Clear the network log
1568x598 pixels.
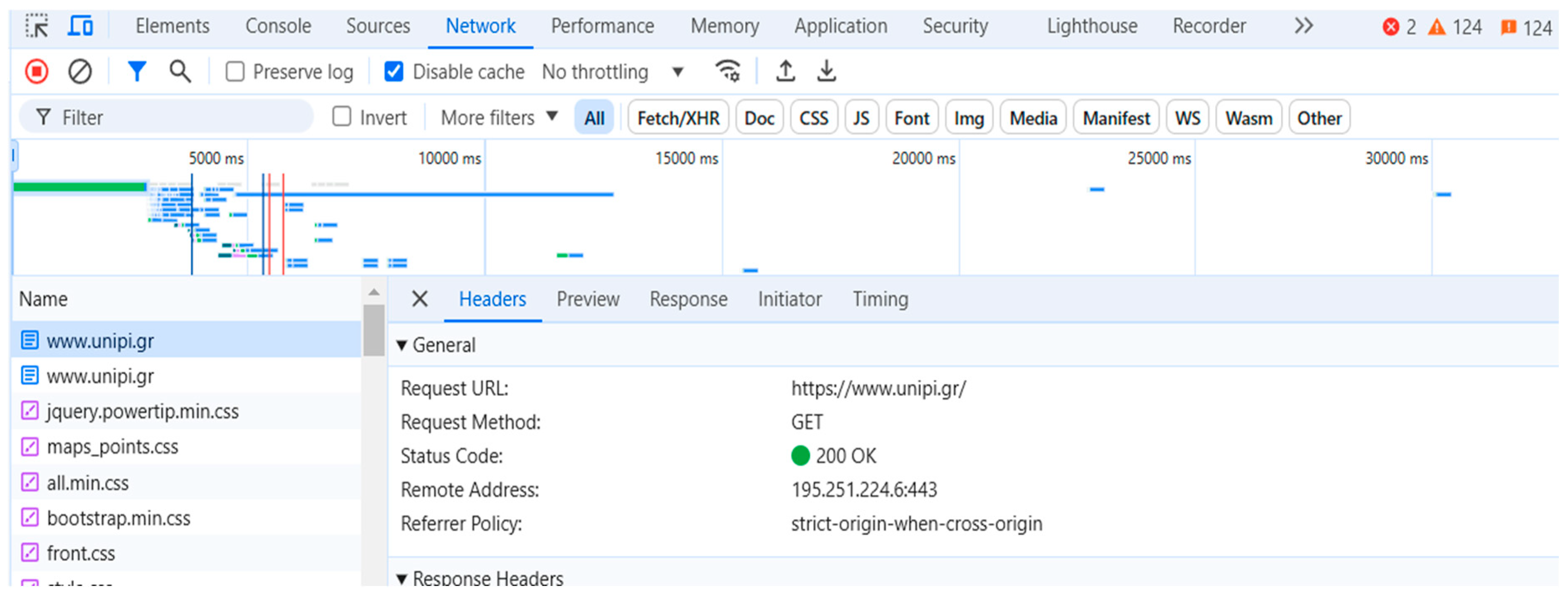tap(80, 72)
